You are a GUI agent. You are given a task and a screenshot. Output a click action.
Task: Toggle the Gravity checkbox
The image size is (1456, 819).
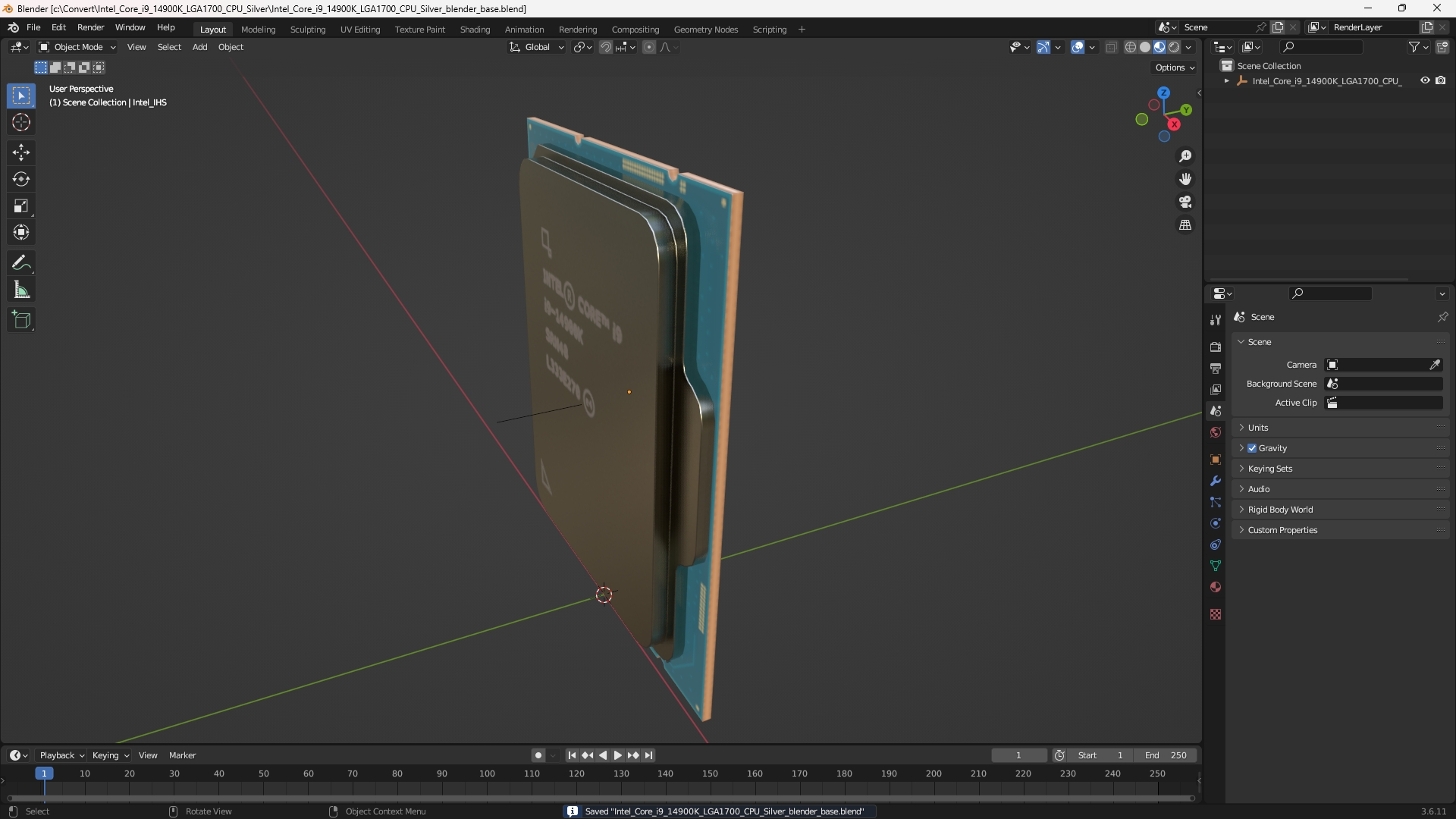point(1252,448)
